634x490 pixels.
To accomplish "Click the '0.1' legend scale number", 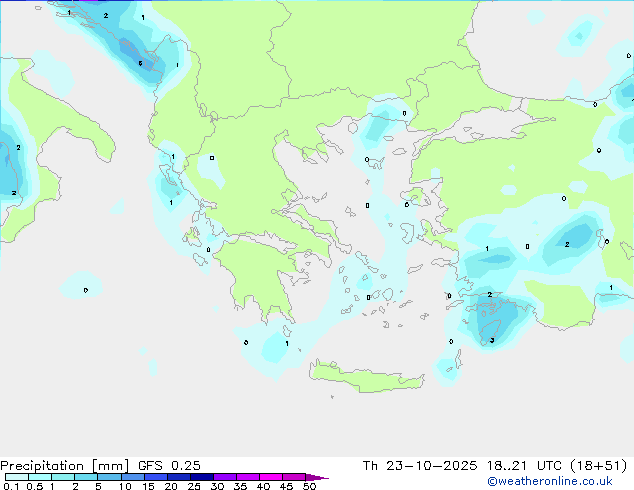I will (x=11, y=486).
